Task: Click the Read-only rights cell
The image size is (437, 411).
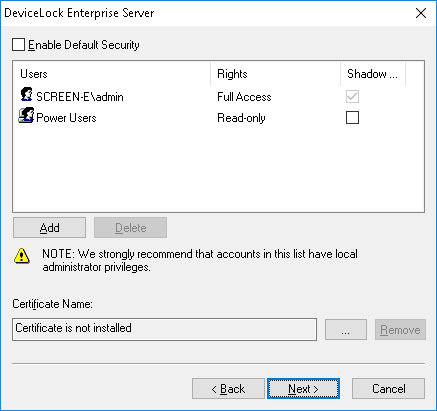Action: (241, 118)
